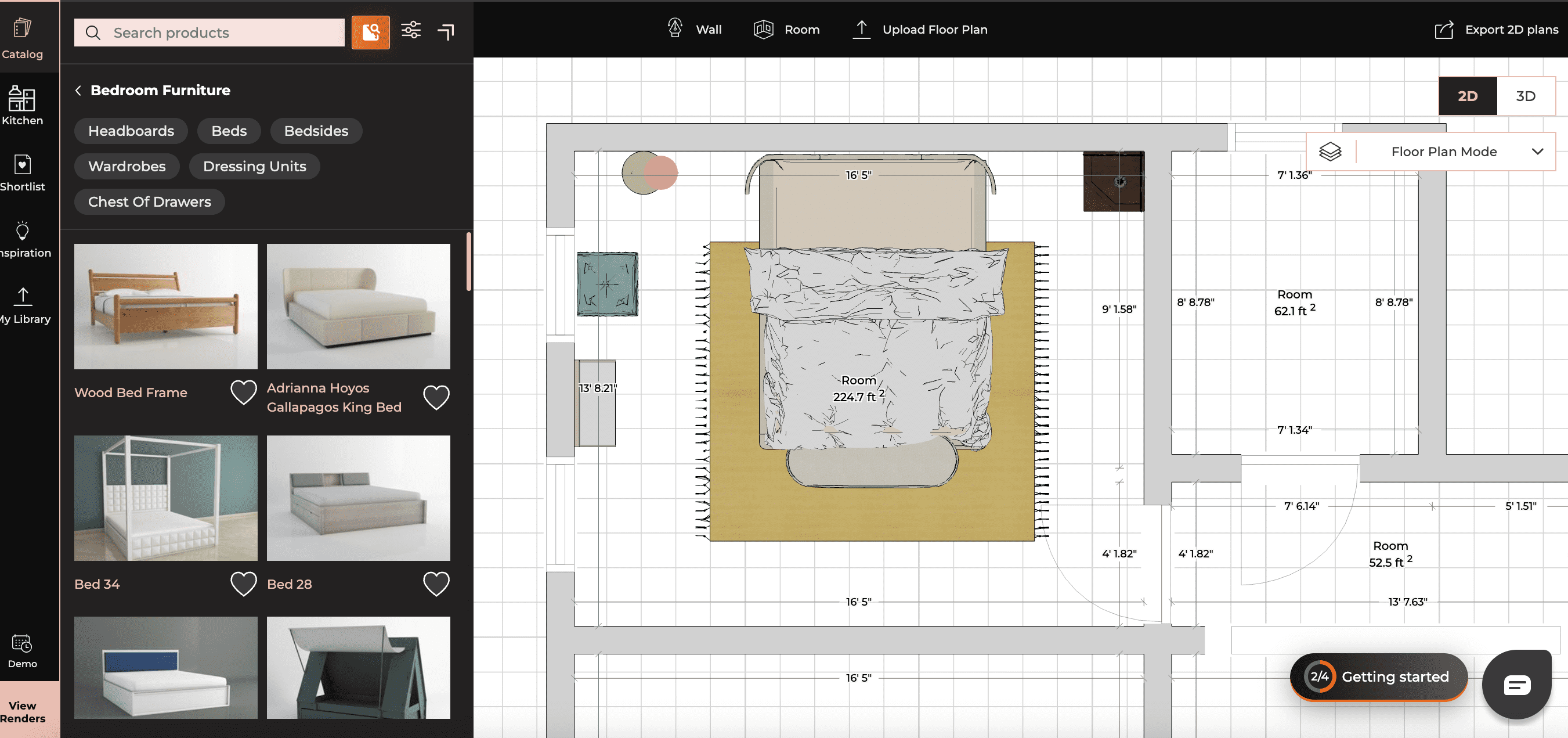Select the Bed 34 thumbnail

pyautogui.click(x=165, y=498)
